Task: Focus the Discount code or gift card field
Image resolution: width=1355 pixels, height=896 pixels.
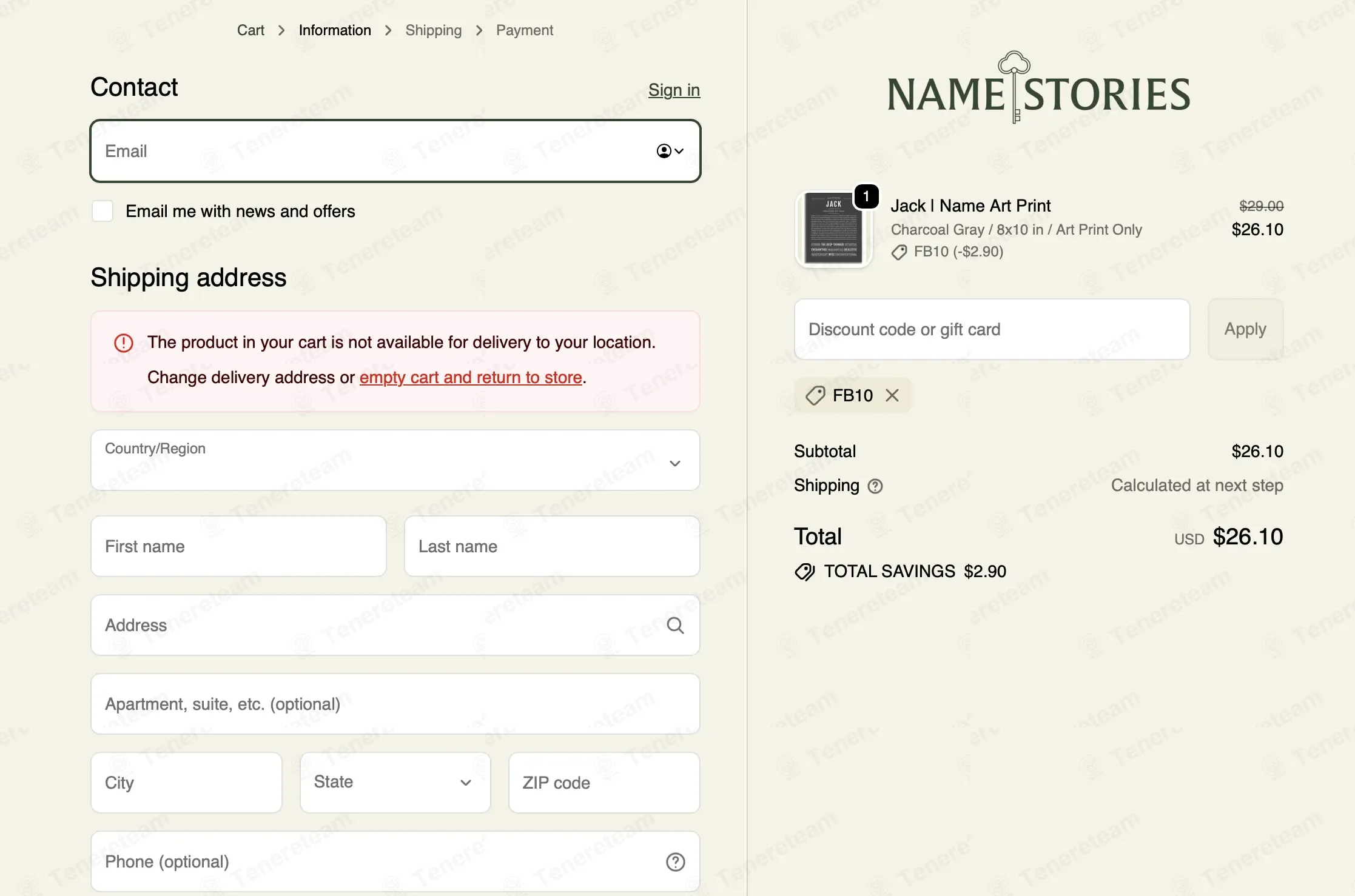Action: (992, 329)
